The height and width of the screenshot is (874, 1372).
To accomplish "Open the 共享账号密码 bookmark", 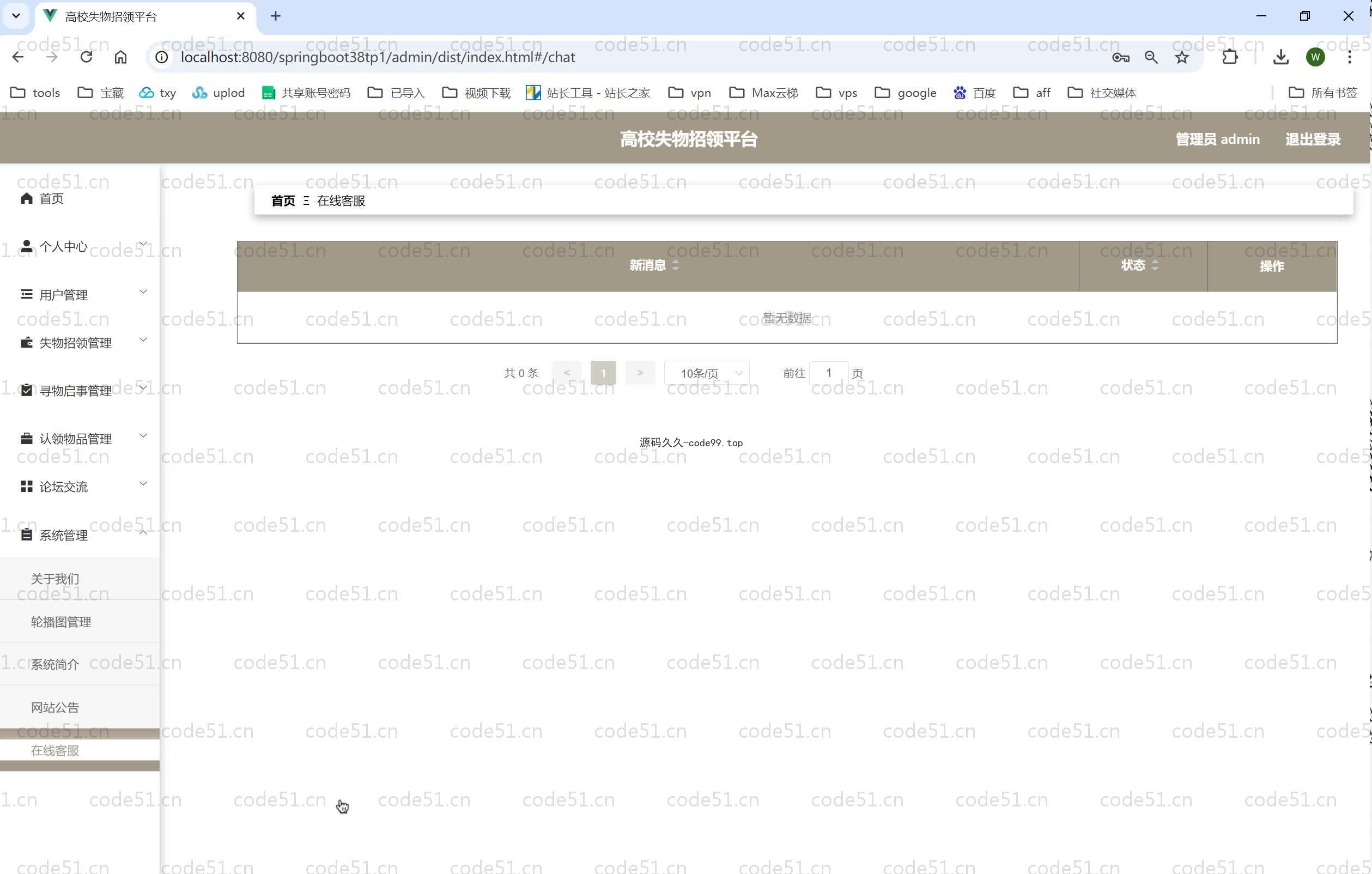I will (x=306, y=92).
